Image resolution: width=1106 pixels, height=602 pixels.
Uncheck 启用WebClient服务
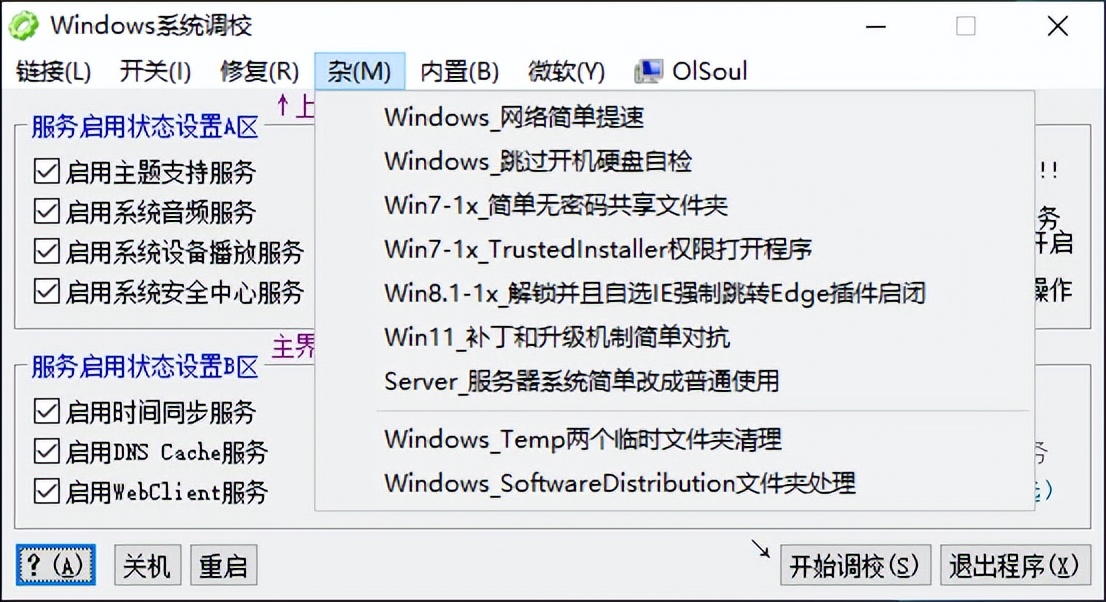pyautogui.click(x=47, y=492)
